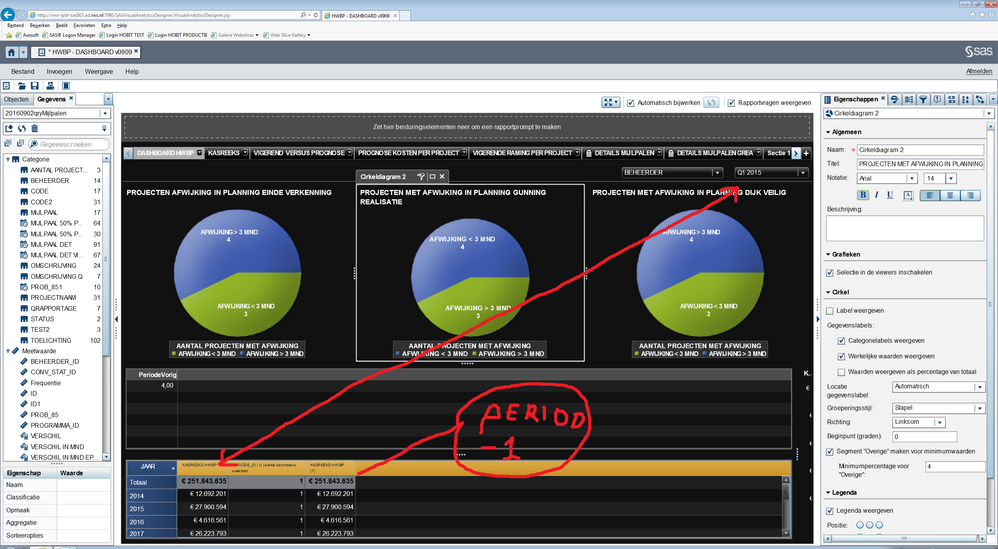Open the BEHEERDER filter dropdown
This screenshot has width=998, height=549.
coord(717,172)
